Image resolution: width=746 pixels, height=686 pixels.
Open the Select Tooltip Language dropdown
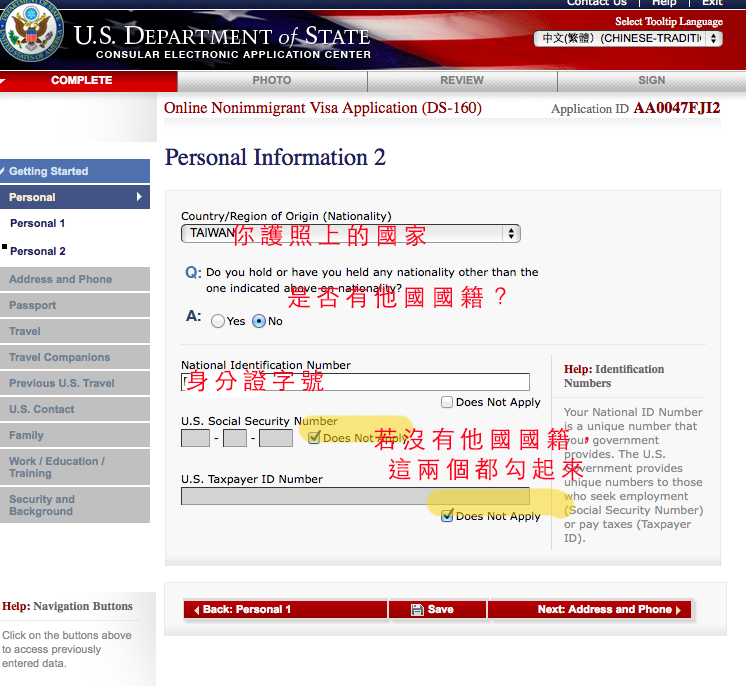click(628, 38)
